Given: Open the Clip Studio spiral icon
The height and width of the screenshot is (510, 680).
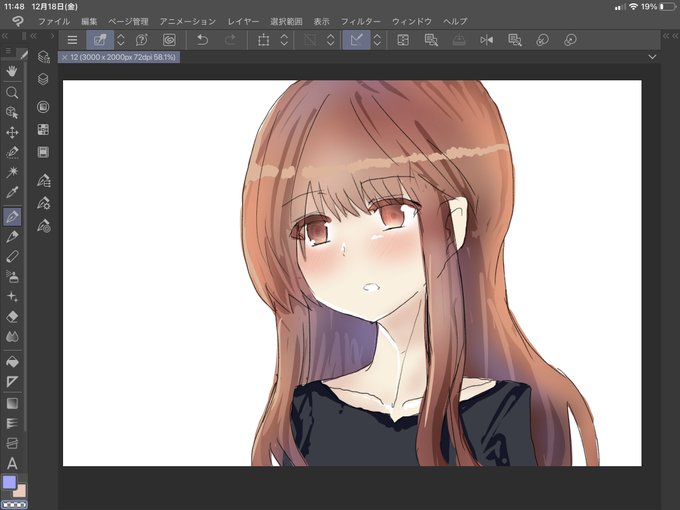Looking at the screenshot, I should (169, 40).
